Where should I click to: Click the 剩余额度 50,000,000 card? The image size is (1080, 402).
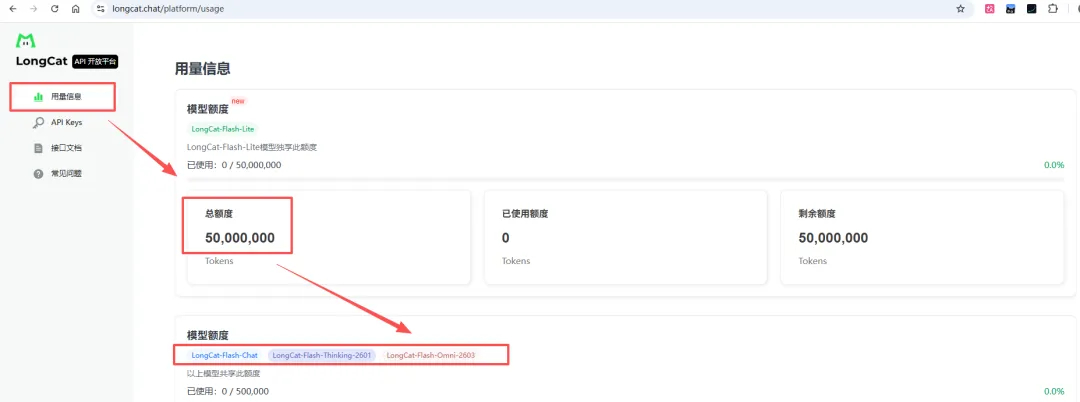(x=922, y=237)
